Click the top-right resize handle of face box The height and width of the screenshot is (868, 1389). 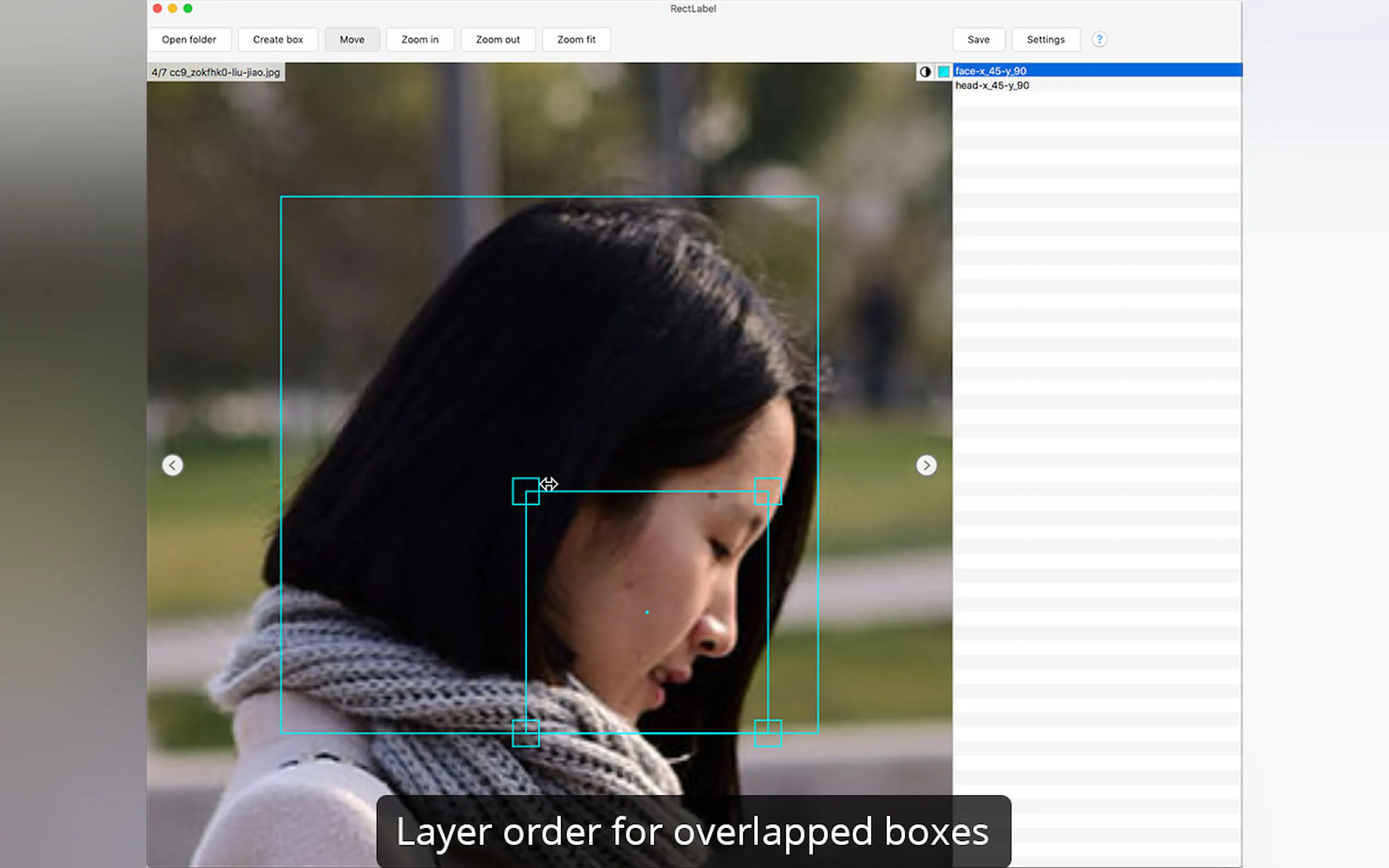[768, 491]
